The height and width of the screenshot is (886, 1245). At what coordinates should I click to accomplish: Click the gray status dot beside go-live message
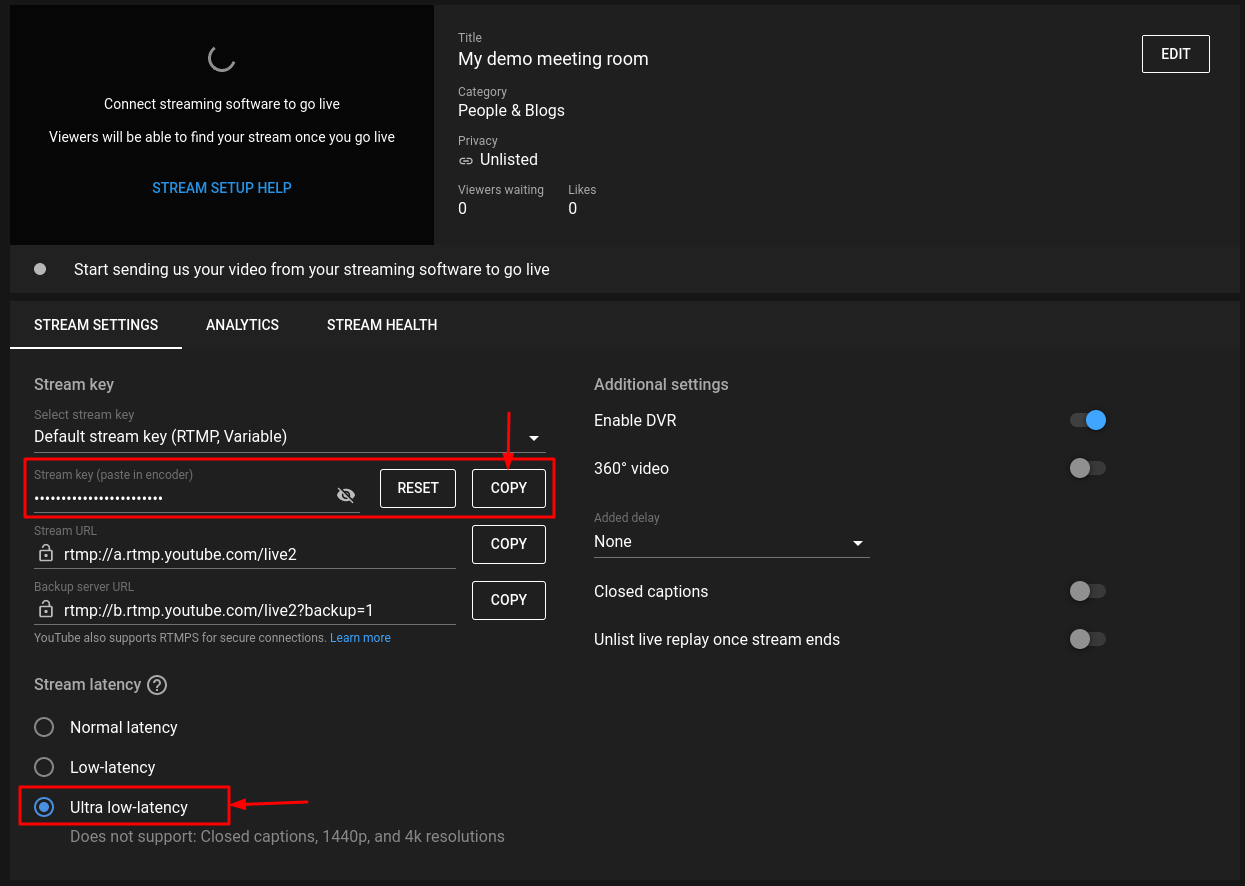[40, 268]
